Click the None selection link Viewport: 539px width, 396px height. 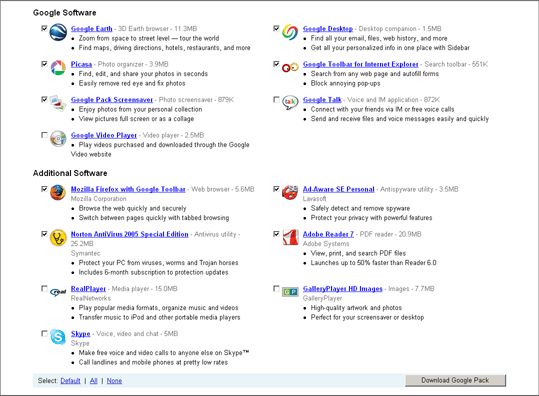coord(114,381)
